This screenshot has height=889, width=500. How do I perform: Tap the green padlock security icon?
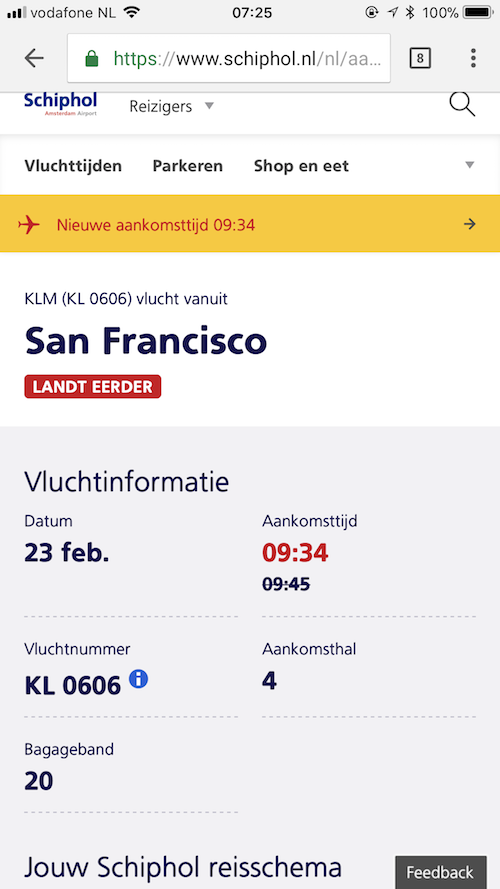(x=91, y=58)
